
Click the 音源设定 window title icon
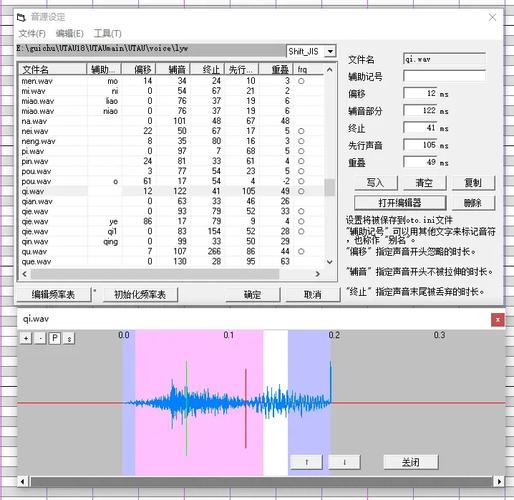[21, 17]
